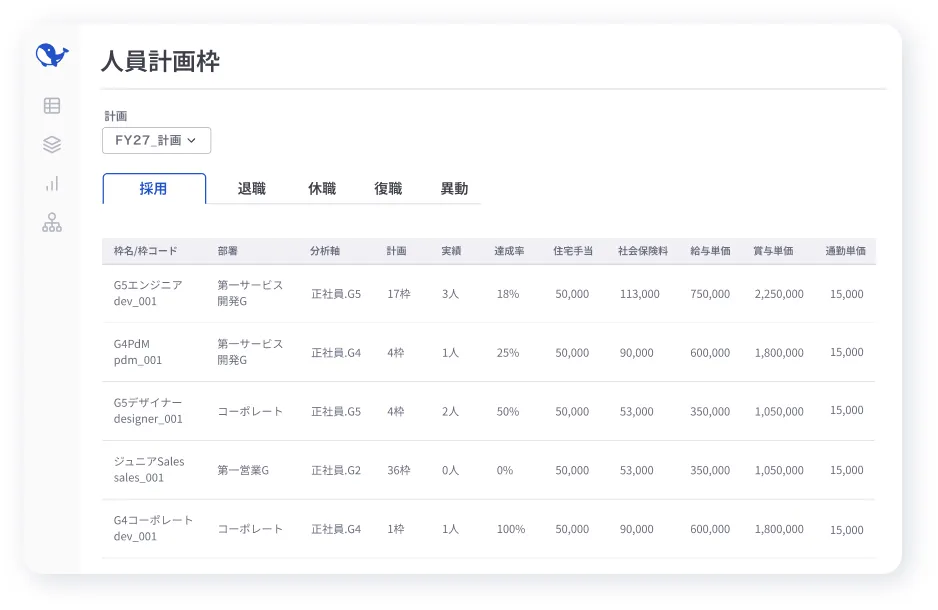Click the 750,000 salary unit value
938x610 pixels.
point(710,294)
